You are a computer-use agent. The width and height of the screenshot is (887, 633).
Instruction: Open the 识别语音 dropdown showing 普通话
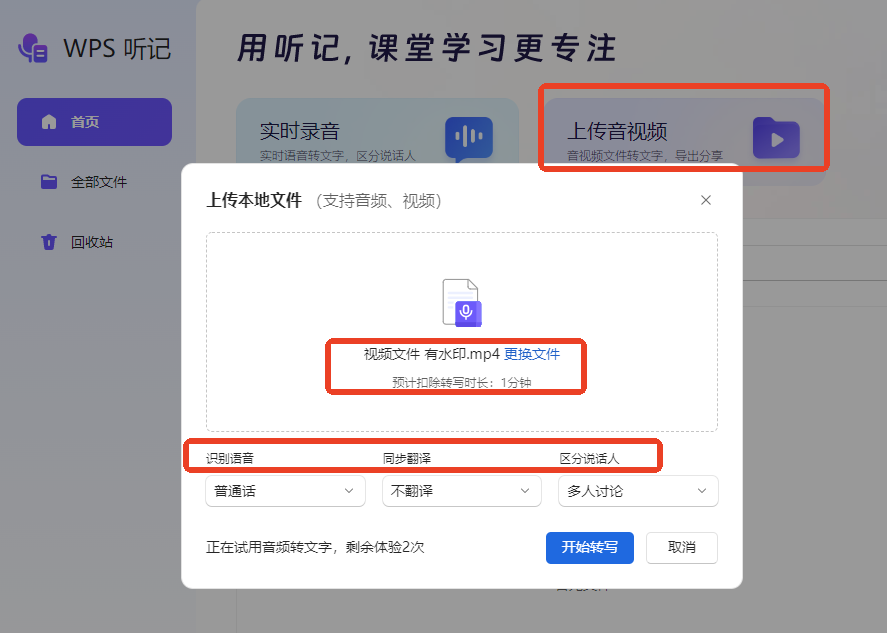pos(285,491)
